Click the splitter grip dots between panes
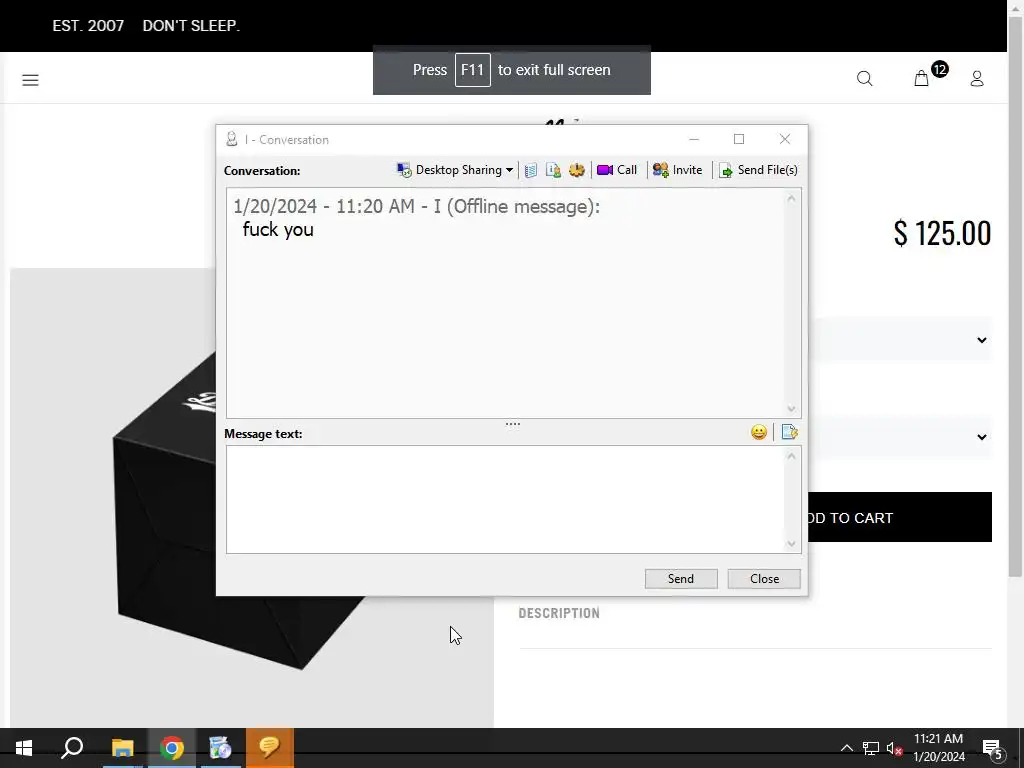The image size is (1024, 768). click(x=513, y=424)
